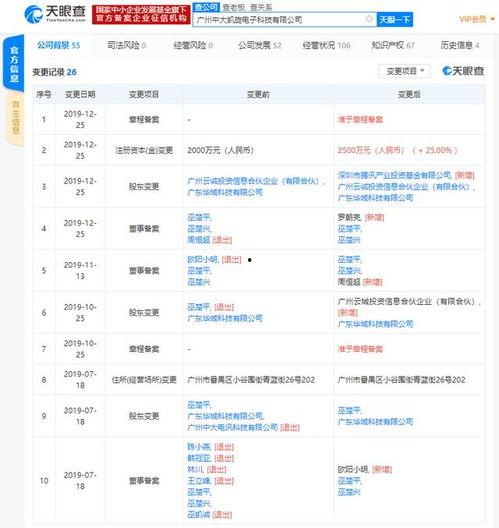
Task: Click 准予章程备案 text in row 7
Action: [x=360, y=349]
